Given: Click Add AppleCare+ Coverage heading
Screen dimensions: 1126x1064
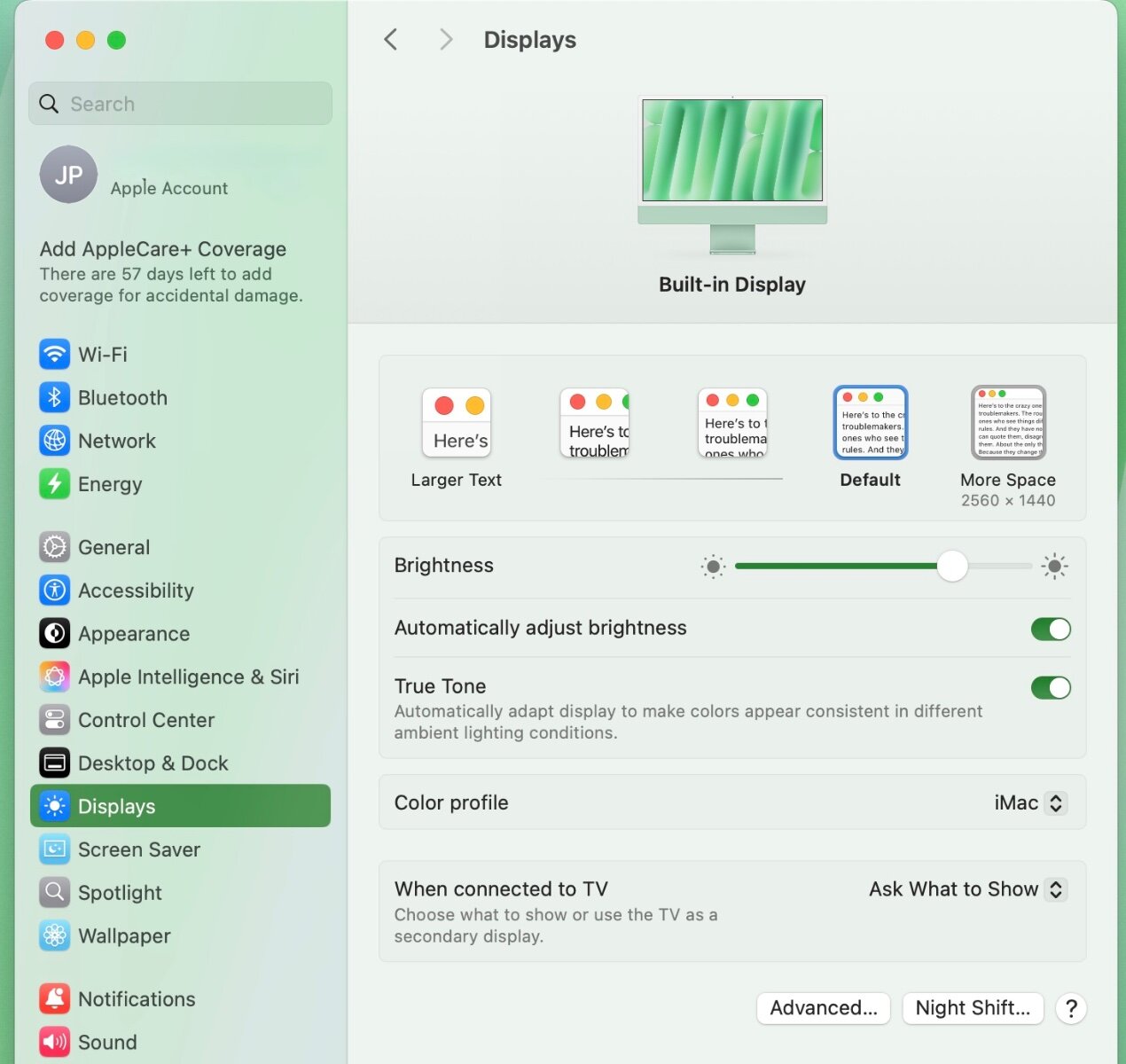Looking at the screenshot, I should tap(163, 249).
